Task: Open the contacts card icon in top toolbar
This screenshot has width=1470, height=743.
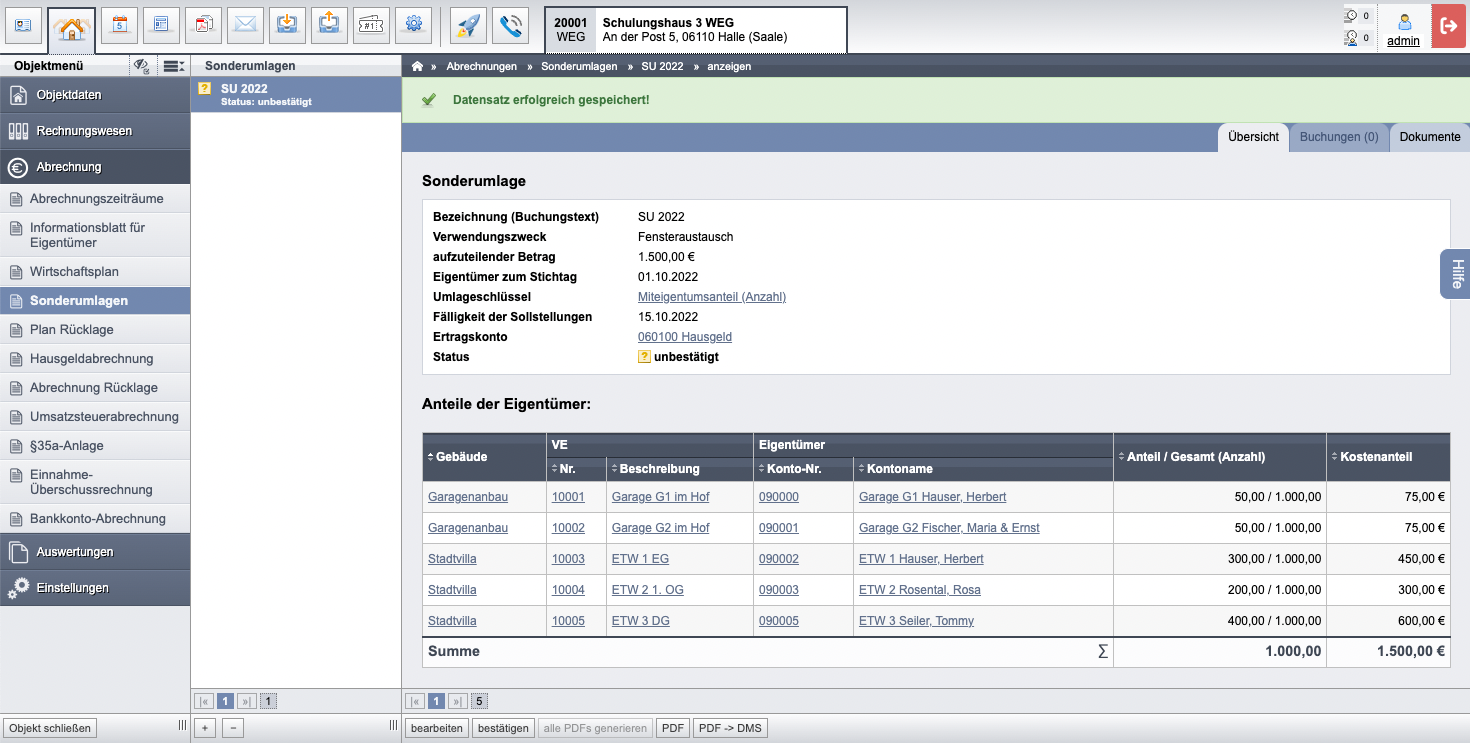Action: coord(24,25)
